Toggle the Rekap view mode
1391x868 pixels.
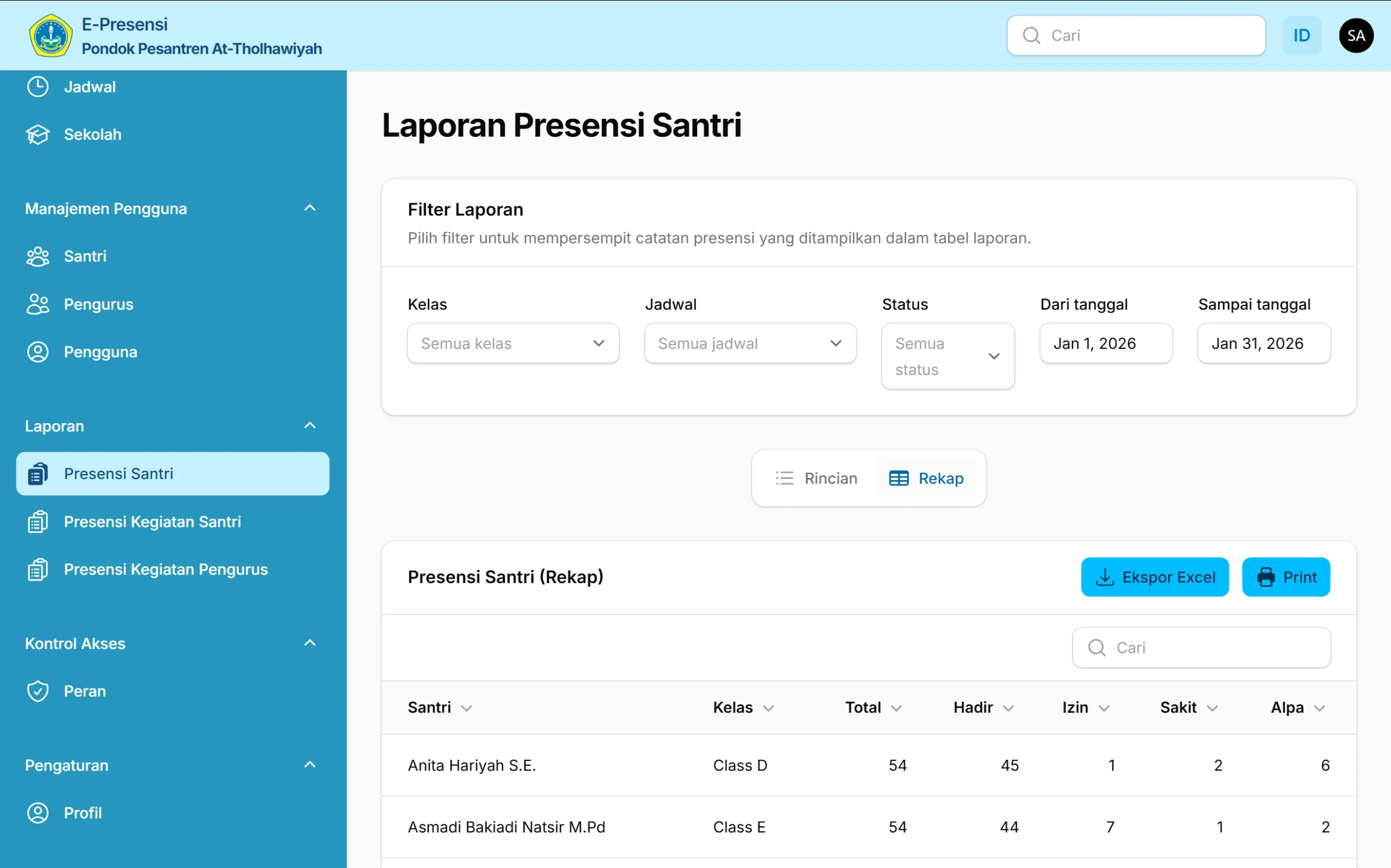pos(925,478)
